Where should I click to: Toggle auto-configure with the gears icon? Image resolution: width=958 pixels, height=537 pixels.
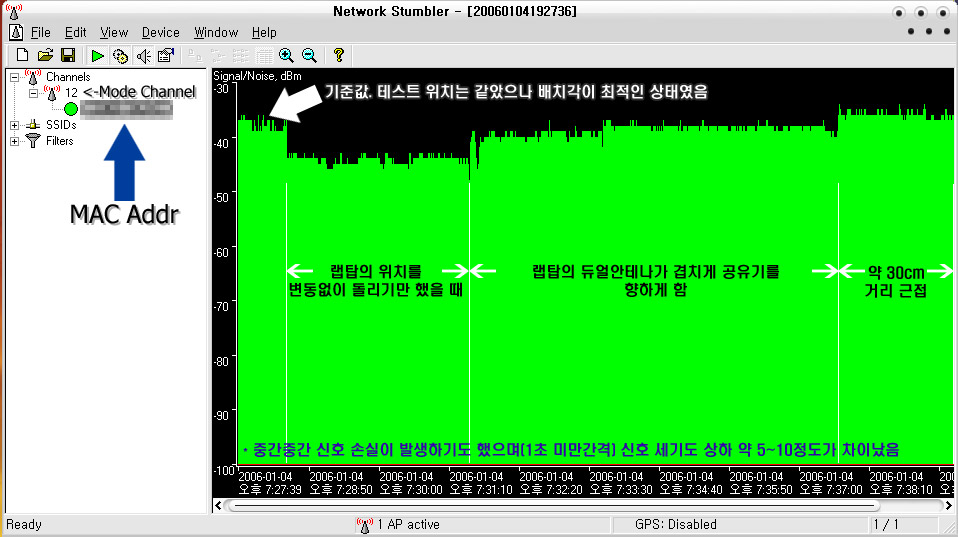(x=120, y=56)
